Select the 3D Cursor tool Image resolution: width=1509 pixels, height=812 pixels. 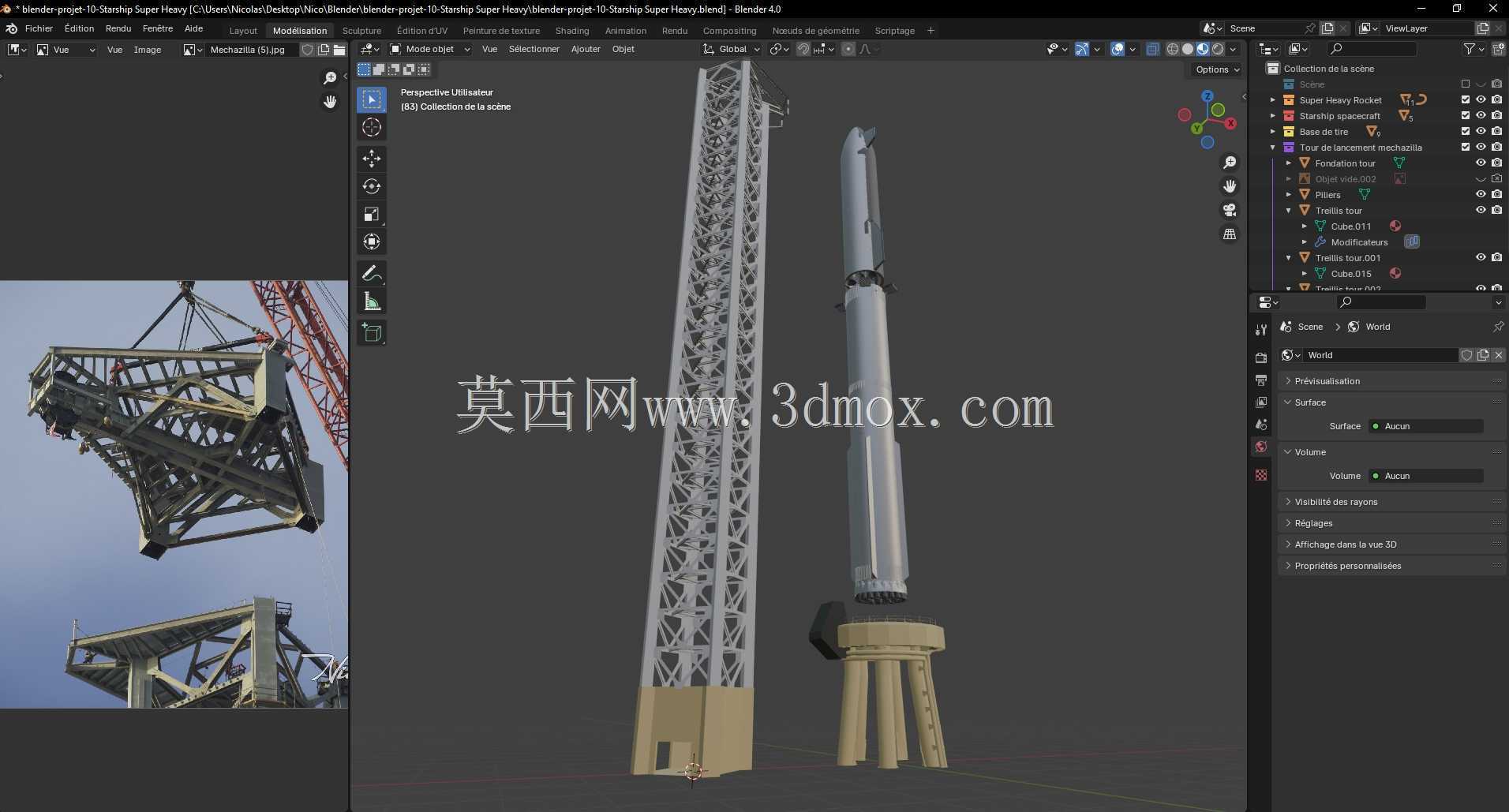pyautogui.click(x=372, y=127)
